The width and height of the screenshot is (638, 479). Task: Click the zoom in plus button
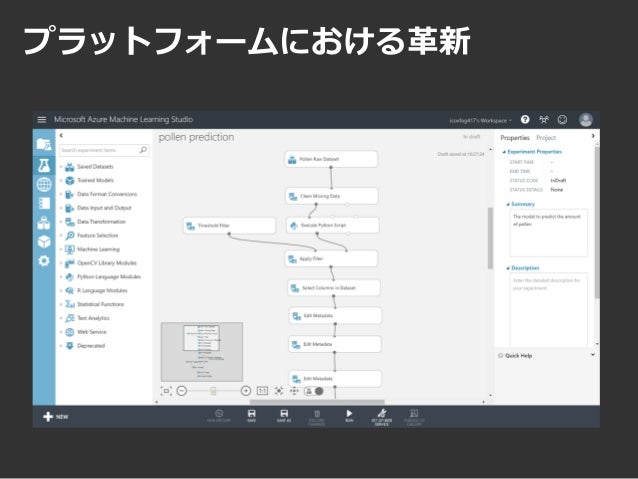pyautogui.click(x=246, y=391)
